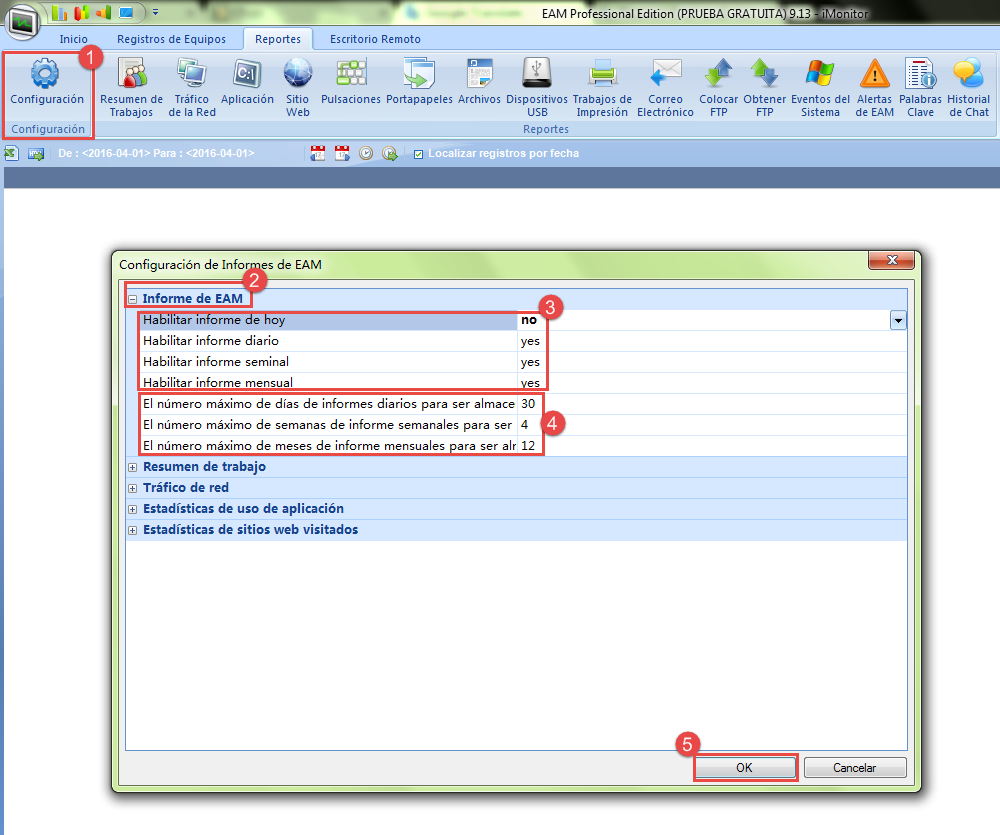Open the Obtener FTP report
The image size is (1000, 835).
(765, 87)
